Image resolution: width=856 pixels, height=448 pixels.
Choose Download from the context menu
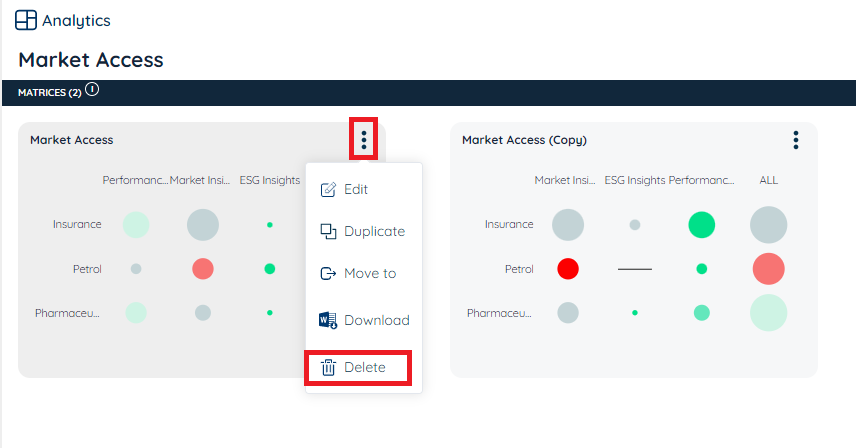pyautogui.click(x=376, y=320)
